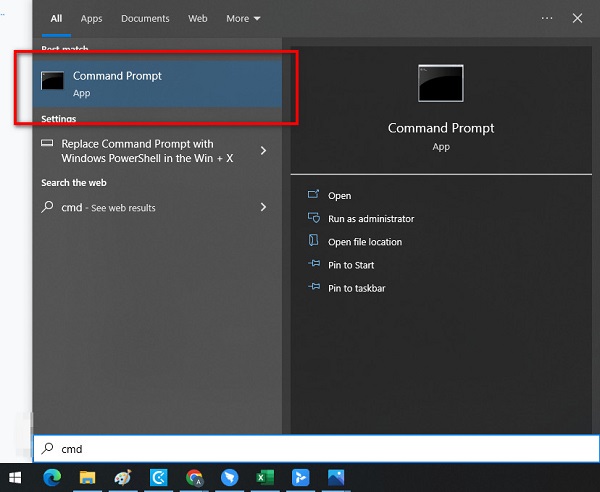
Task: Open the Windows Start button
Action: (x=15, y=477)
